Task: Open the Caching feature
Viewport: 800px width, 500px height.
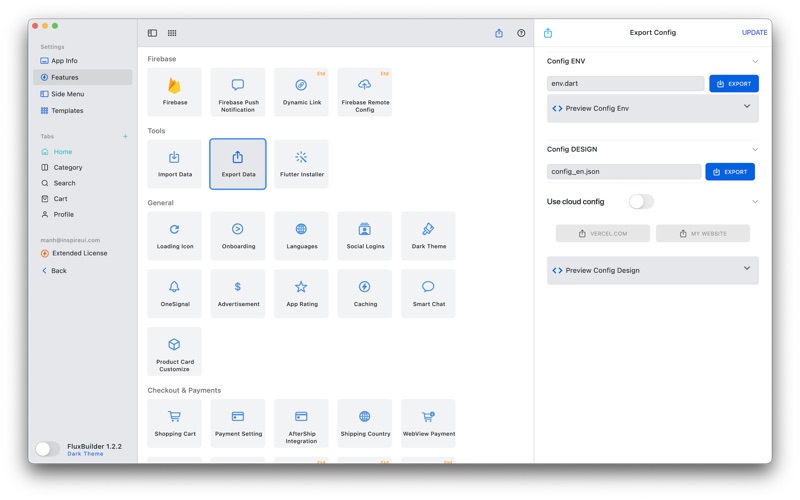Action: tap(364, 293)
